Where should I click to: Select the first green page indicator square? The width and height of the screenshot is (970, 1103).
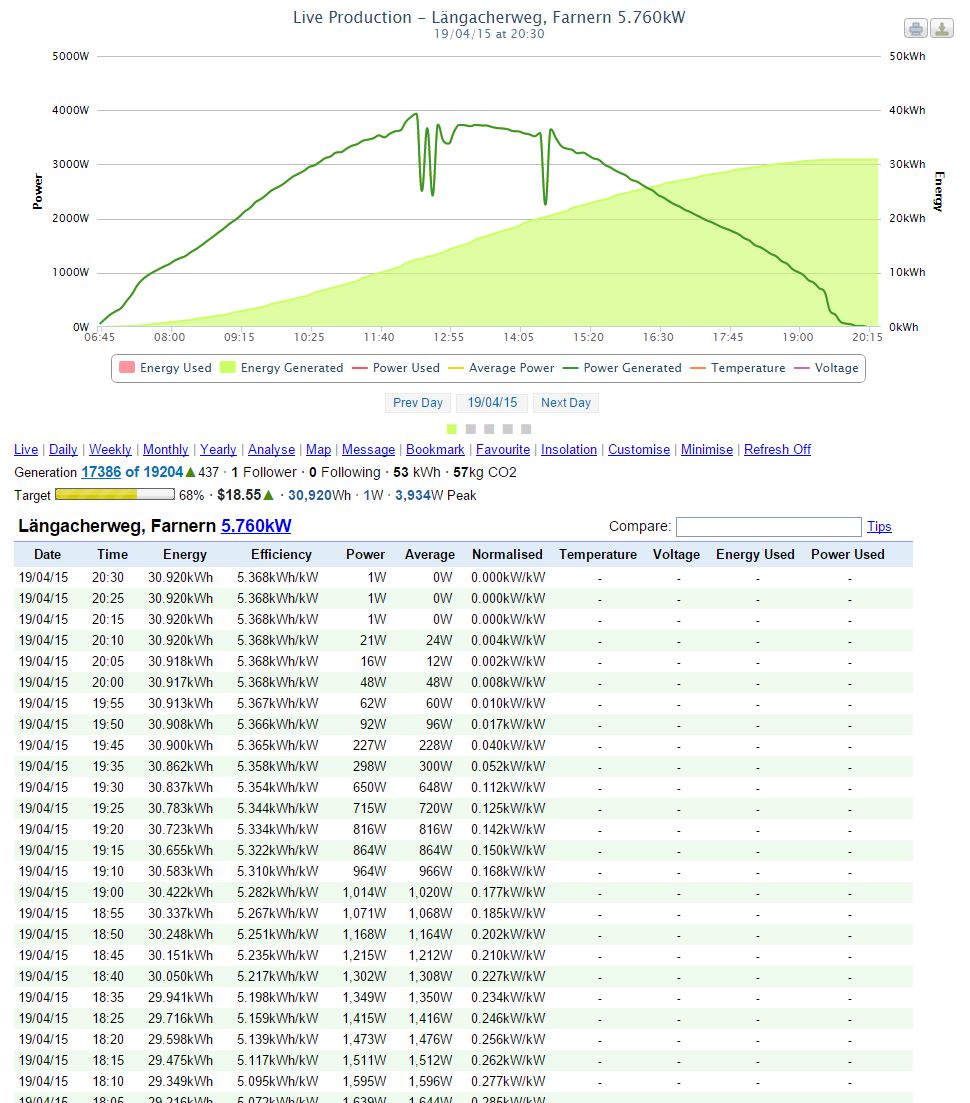pos(452,429)
